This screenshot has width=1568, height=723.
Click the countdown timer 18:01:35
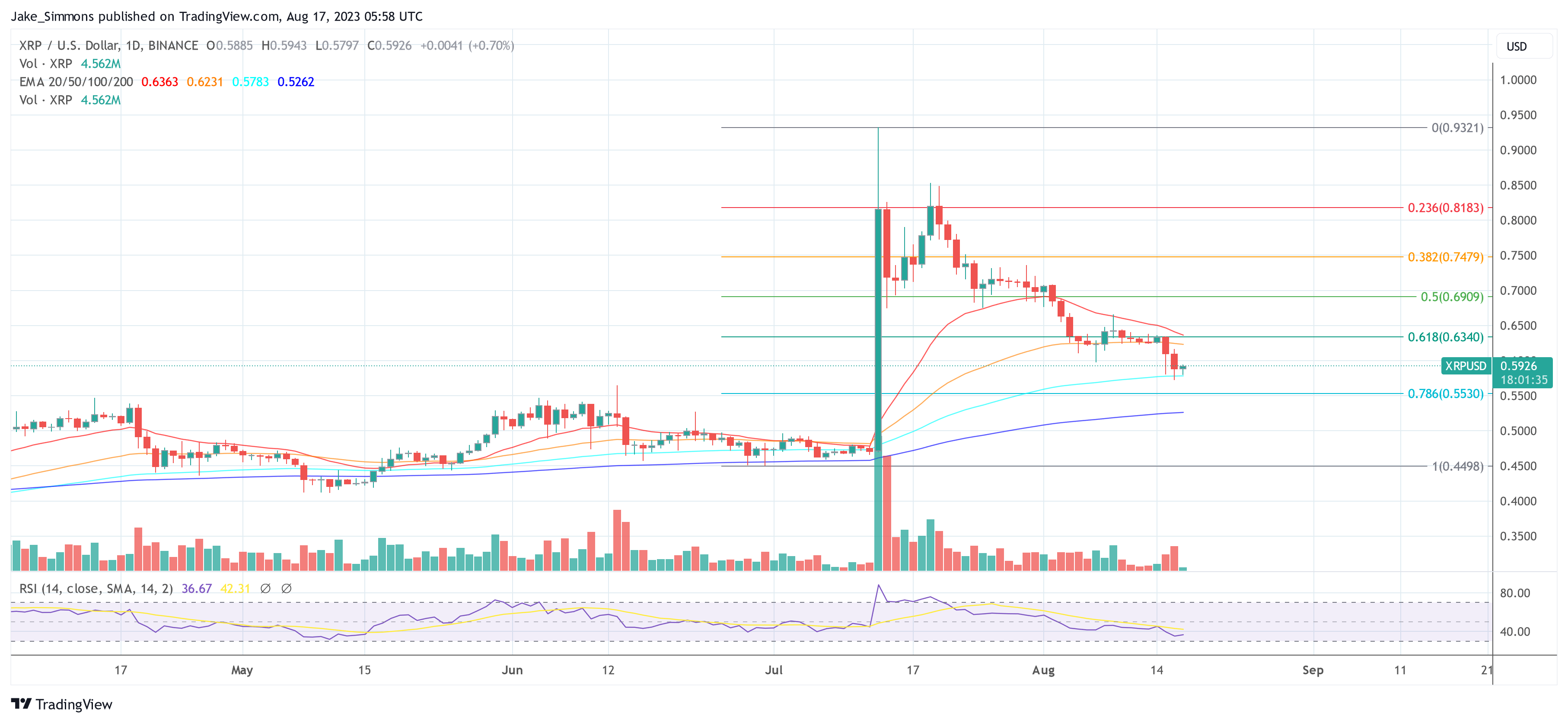coord(1523,380)
